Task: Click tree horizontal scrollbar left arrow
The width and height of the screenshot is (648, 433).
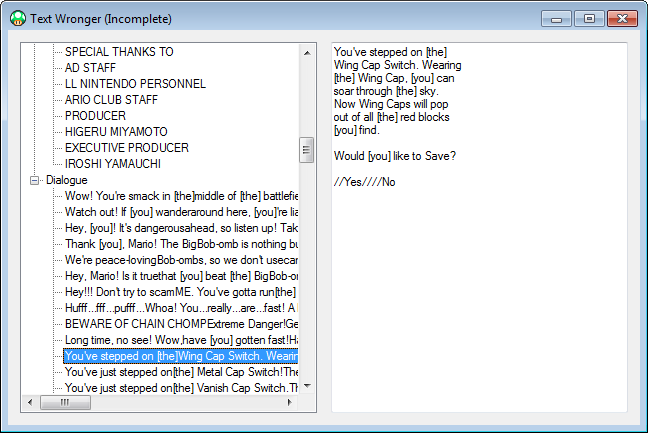Action: (x=30, y=402)
